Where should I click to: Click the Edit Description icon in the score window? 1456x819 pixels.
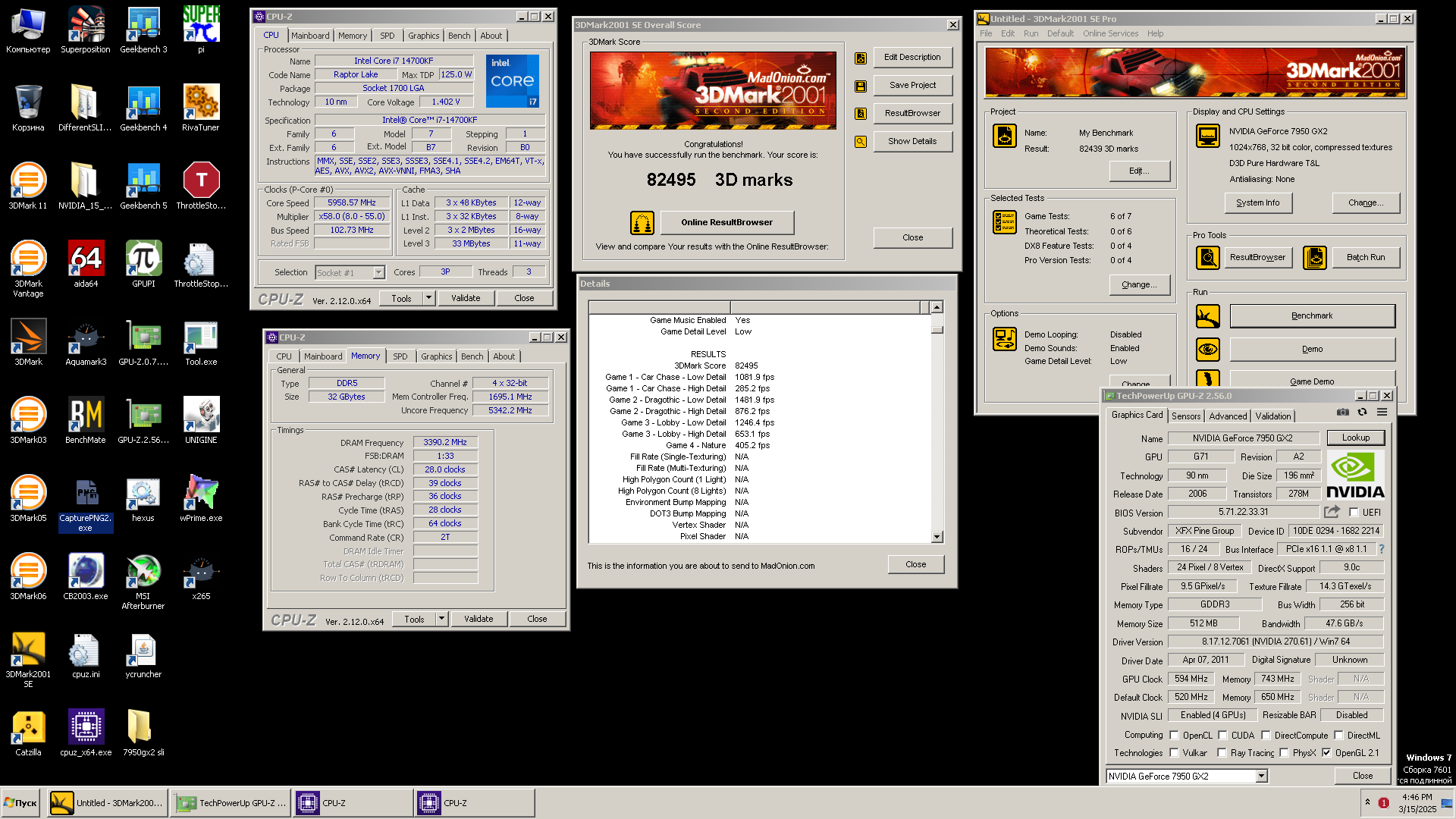[861, 58]
